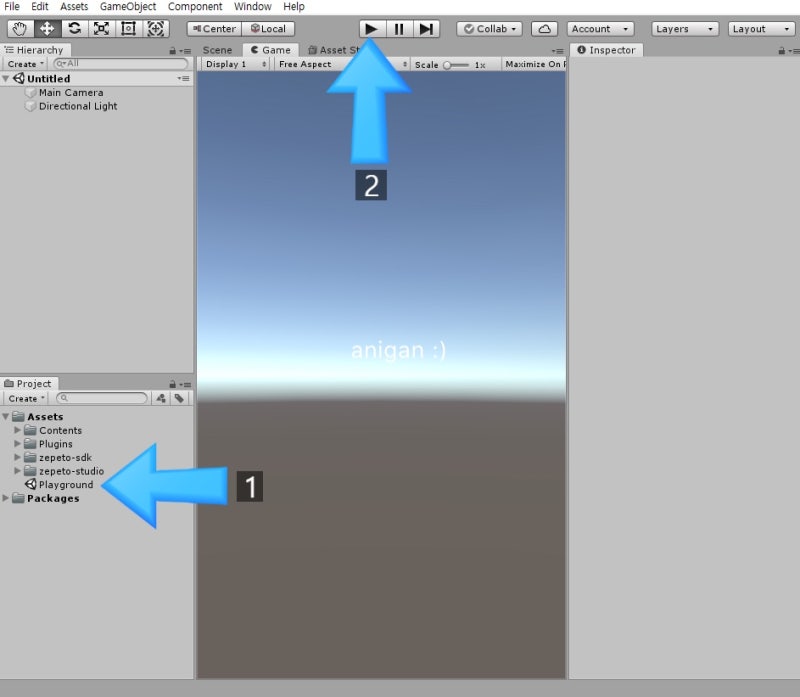The height and width of the screenshot is (697, 800).
Task: Open Project Create menu
Action: pos(26,399)
